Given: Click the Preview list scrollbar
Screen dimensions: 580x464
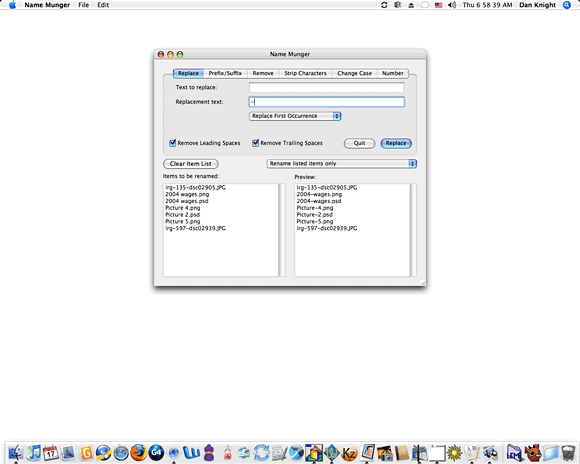Looking at the screenshot, I should click(x=413, y=230).
